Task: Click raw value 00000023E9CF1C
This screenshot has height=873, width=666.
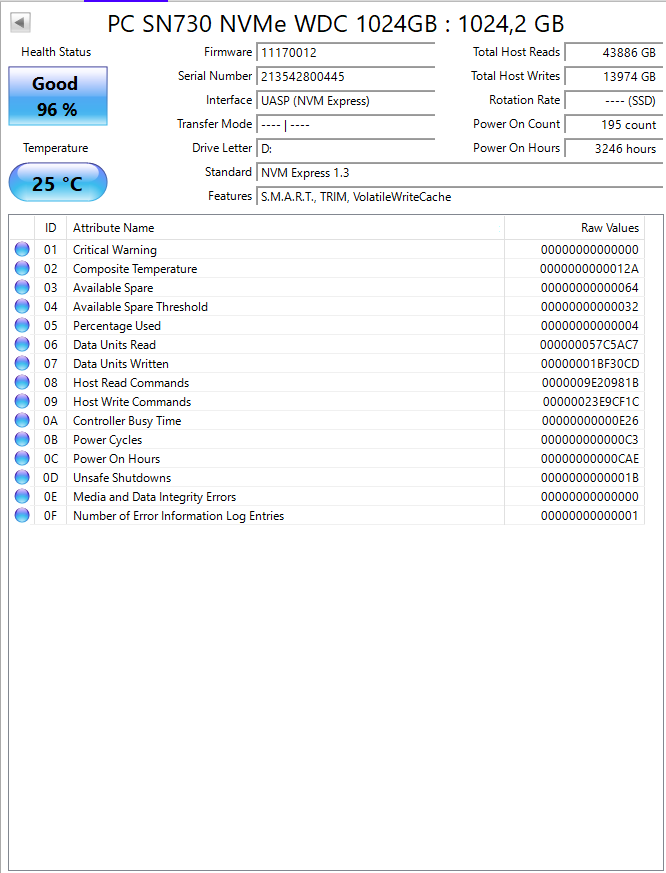Action: 591,401
